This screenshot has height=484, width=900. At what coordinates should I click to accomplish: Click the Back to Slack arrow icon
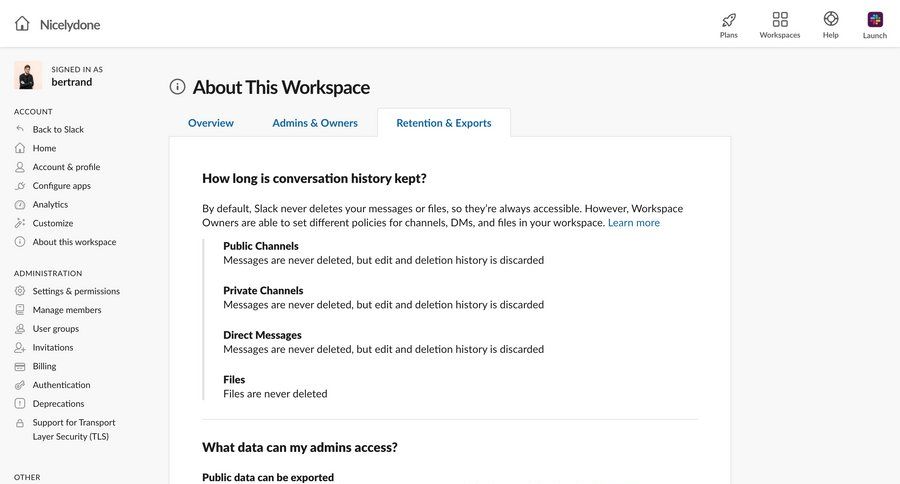point(20,129)
